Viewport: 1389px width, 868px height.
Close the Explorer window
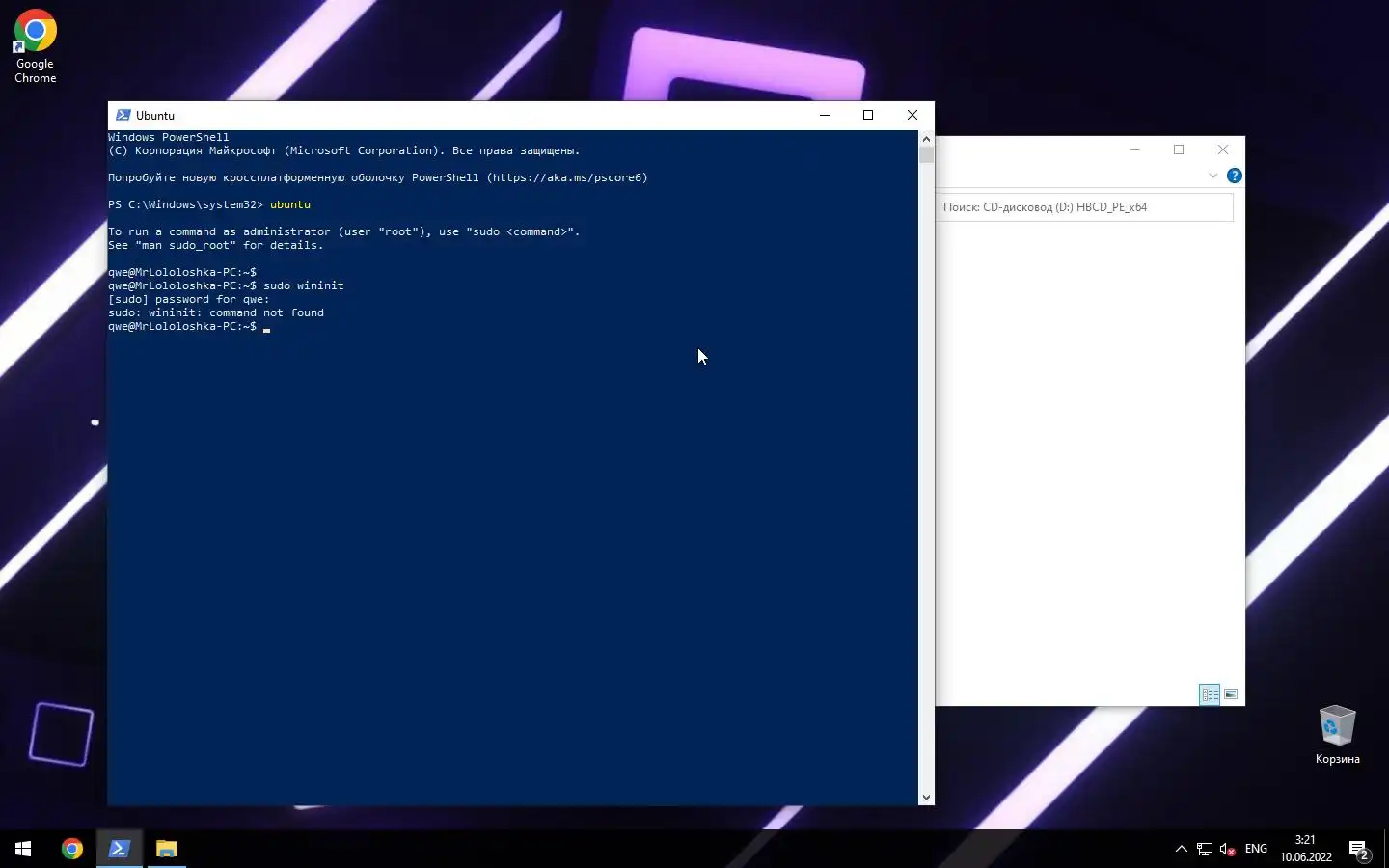click(1223, 149)
